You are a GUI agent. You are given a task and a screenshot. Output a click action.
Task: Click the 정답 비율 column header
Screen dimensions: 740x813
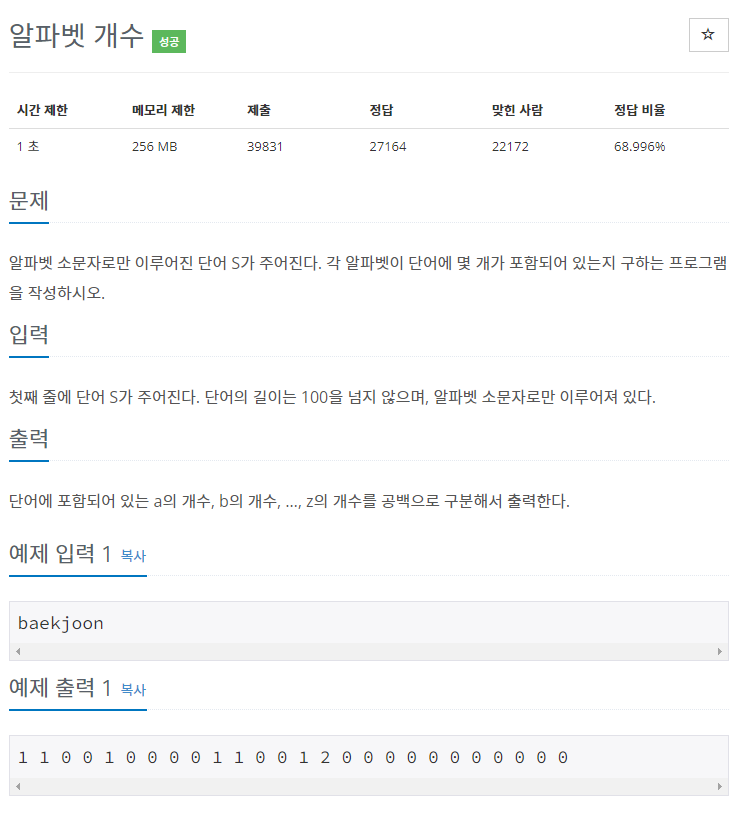tap(639, 110)
